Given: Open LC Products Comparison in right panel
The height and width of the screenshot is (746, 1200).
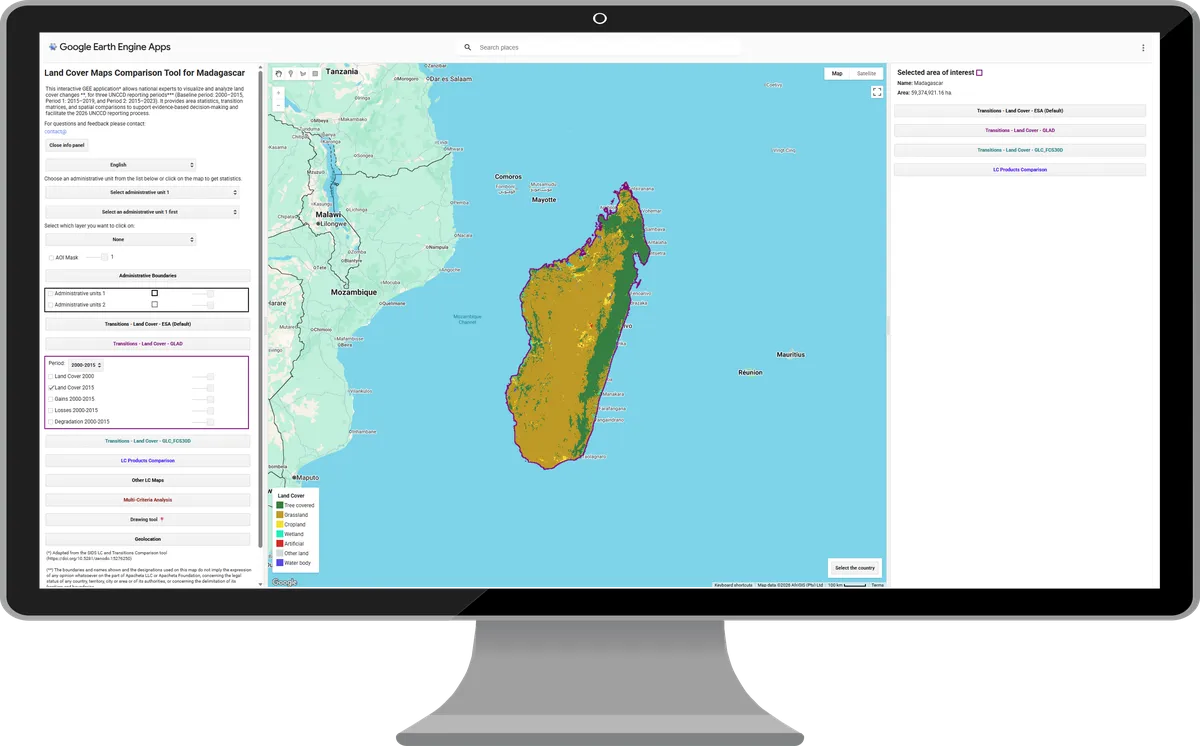Looking at the screenshot, I should click(1020, 170).
